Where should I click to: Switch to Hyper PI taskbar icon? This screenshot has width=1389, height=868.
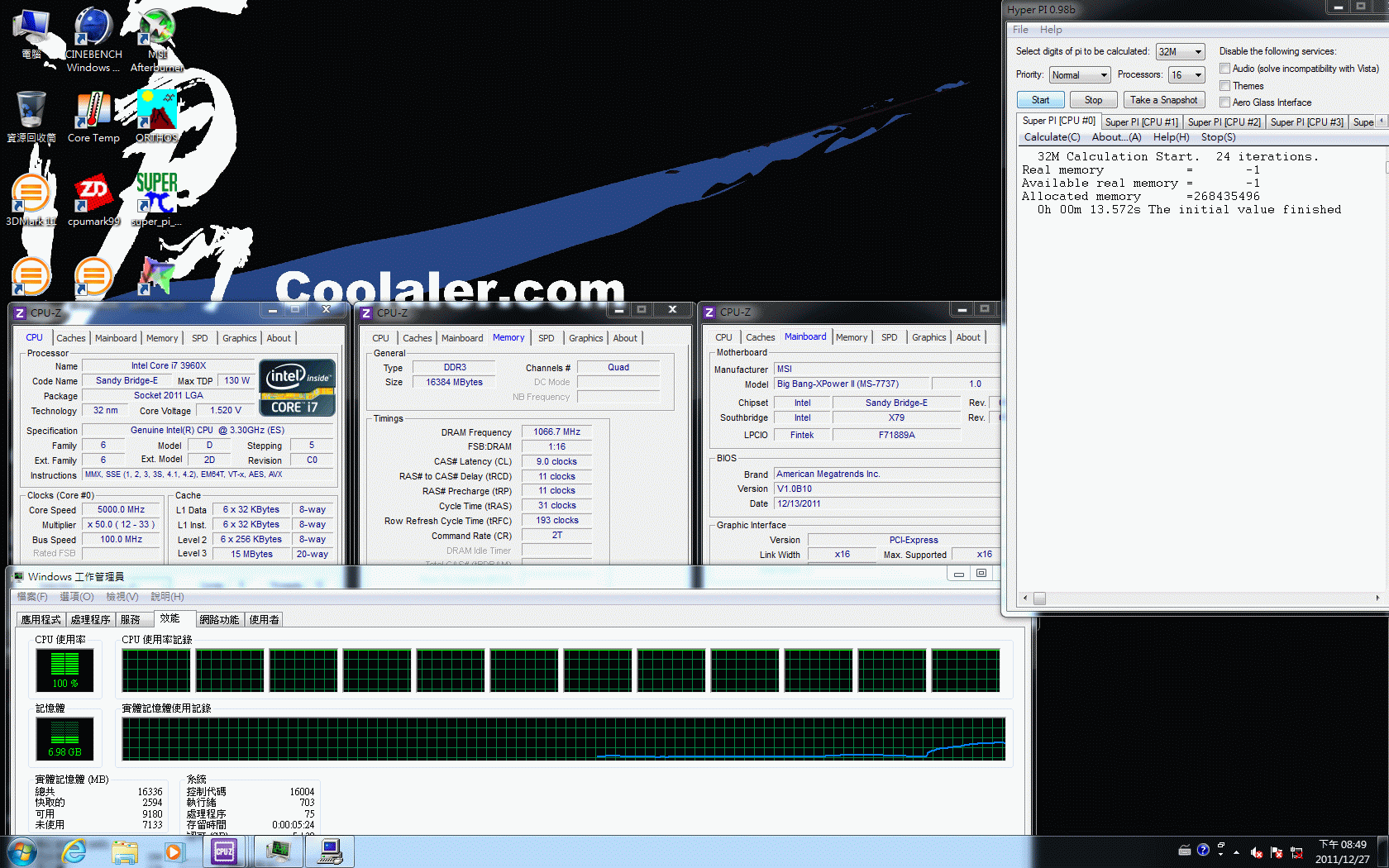330,851
